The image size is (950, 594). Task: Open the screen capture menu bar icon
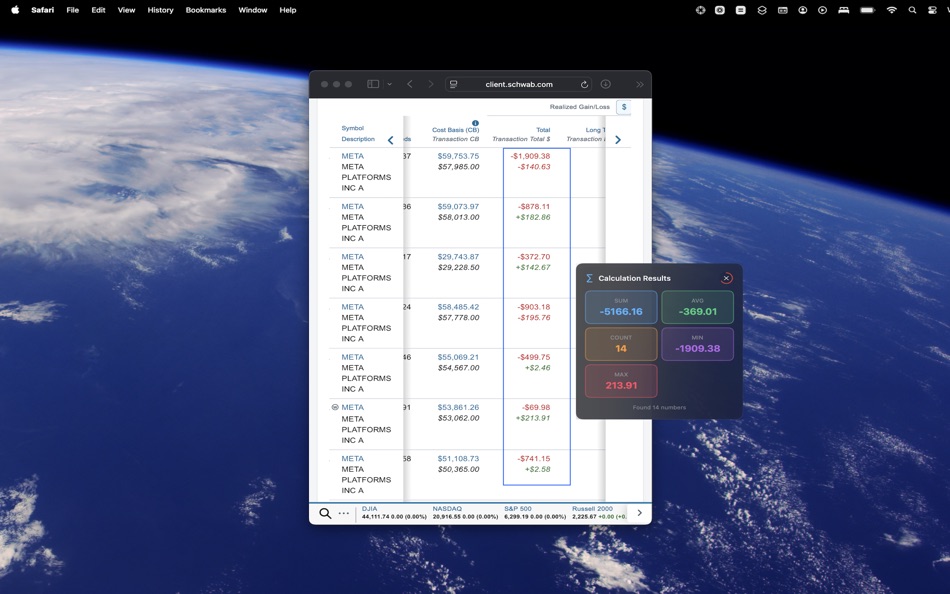click(x=720, y=10)
